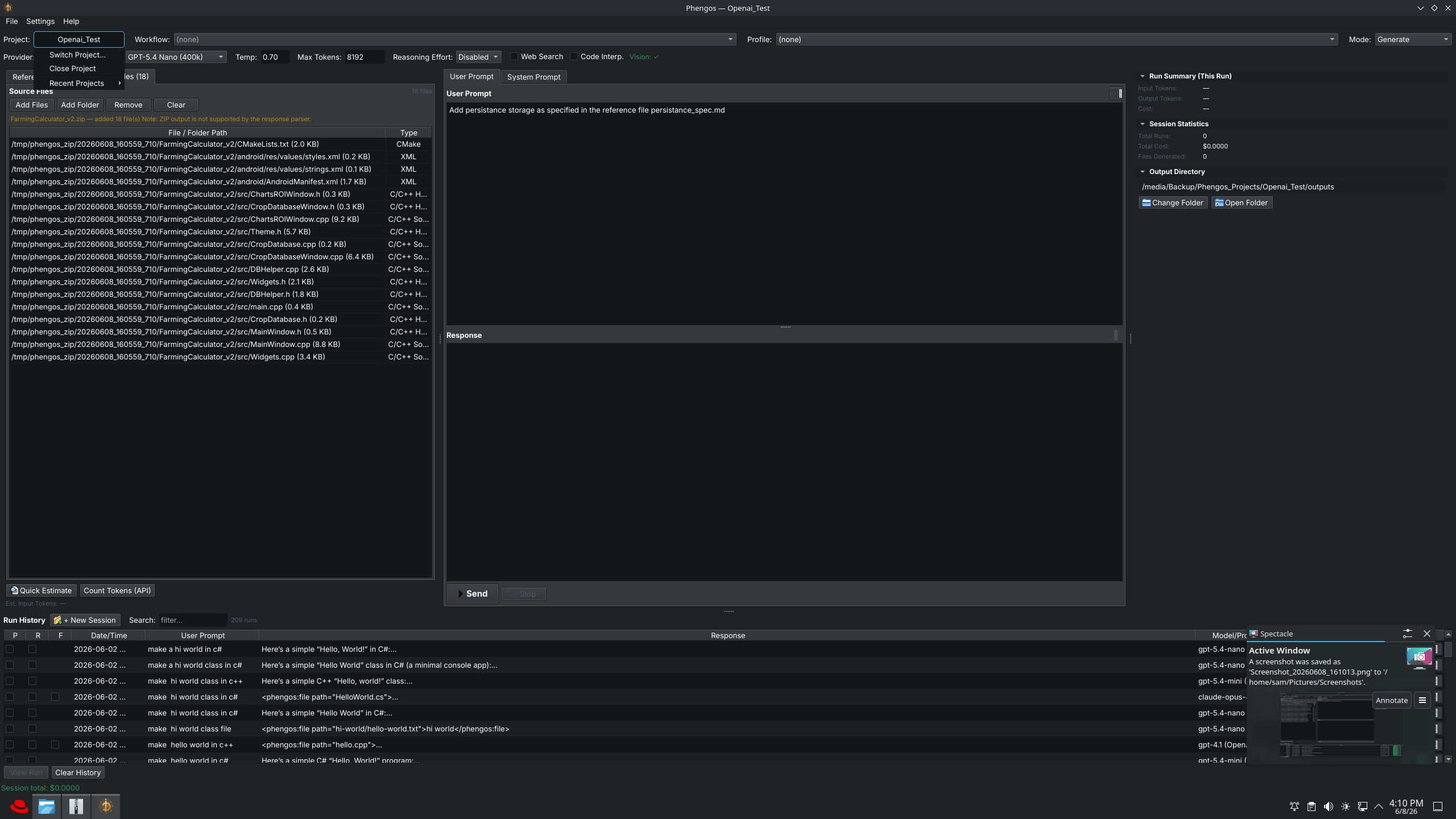Choose Switch Project... from the project menu

78,55
